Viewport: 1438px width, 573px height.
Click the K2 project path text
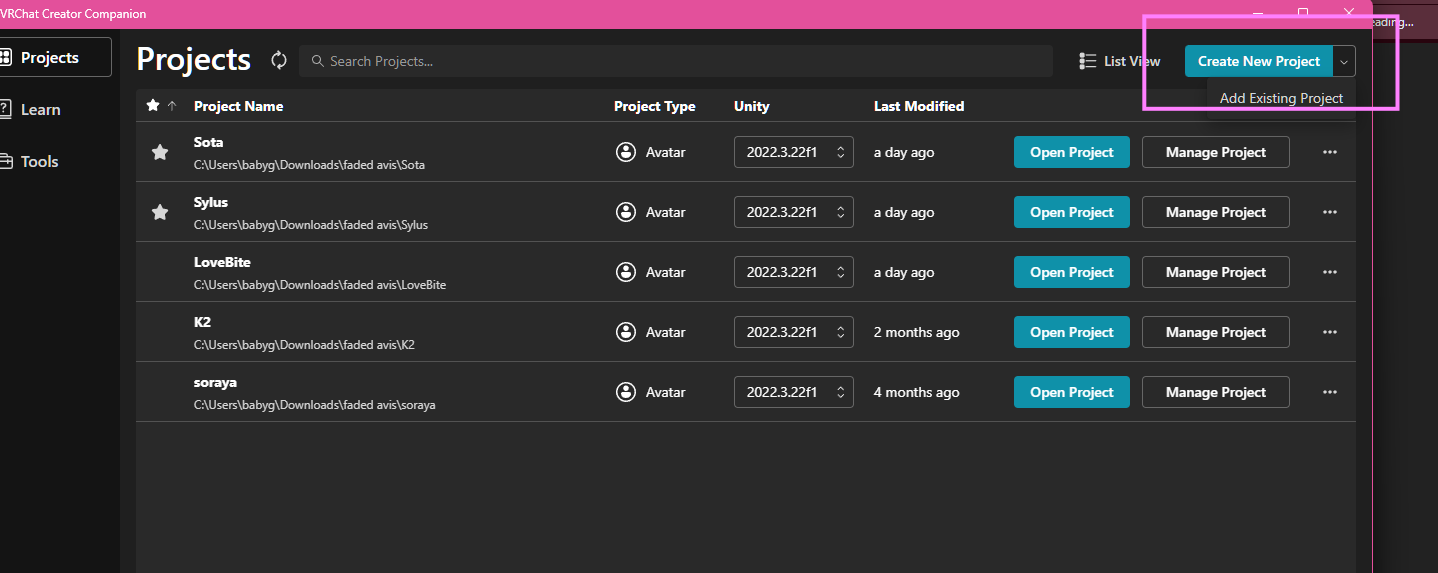click(x=304, y=345)
